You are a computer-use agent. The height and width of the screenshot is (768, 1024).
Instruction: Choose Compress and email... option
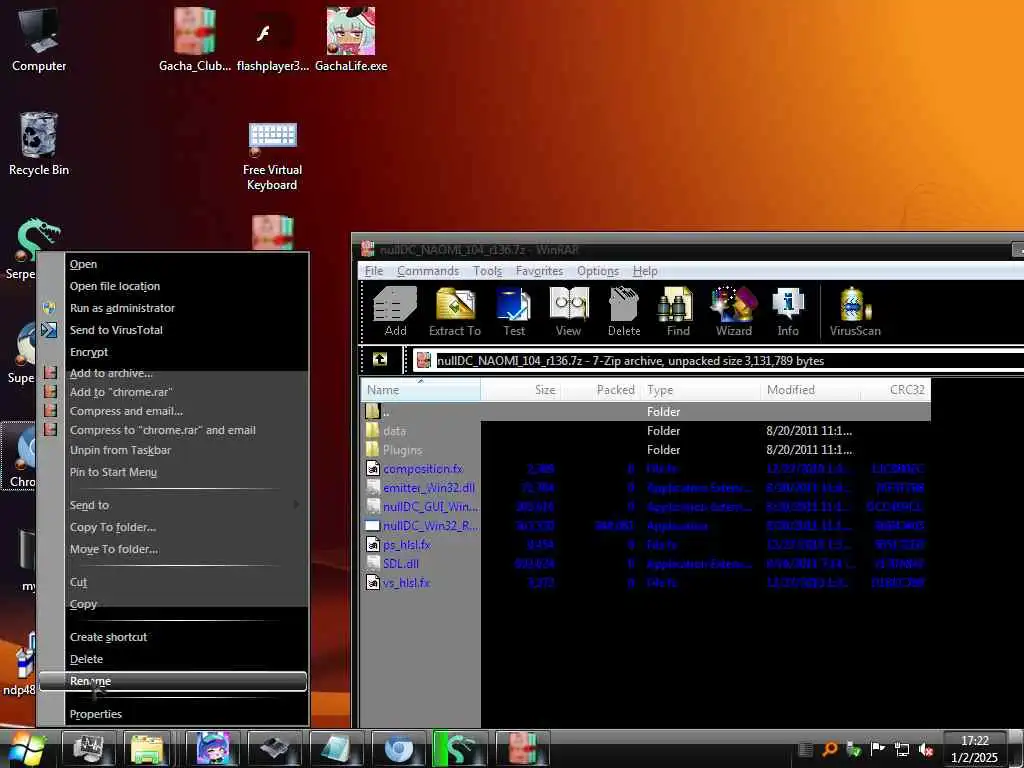[172, 411]
